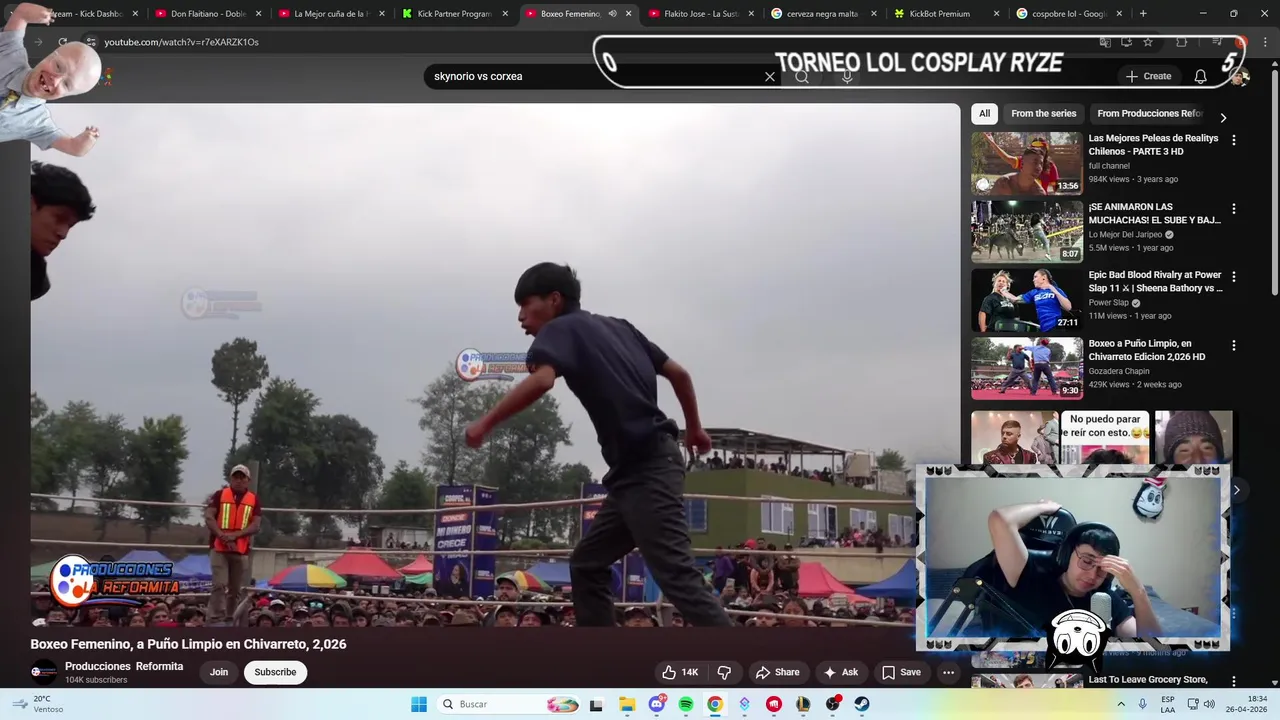Show hidden system tray icons

[x=1119, y=704]
